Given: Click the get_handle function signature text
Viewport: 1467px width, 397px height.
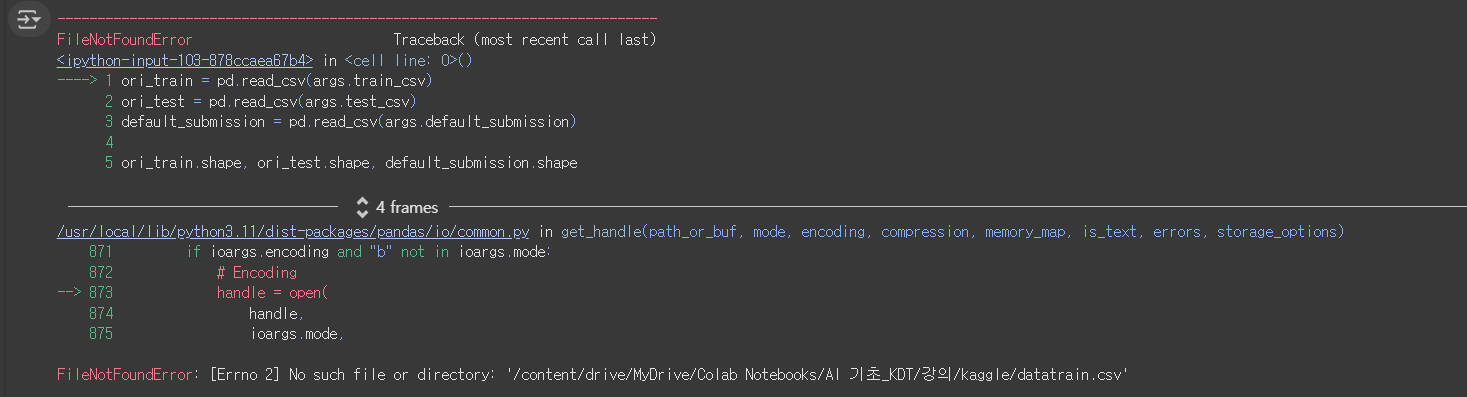Looking at the screenshot, I should (x=952, y=232).
